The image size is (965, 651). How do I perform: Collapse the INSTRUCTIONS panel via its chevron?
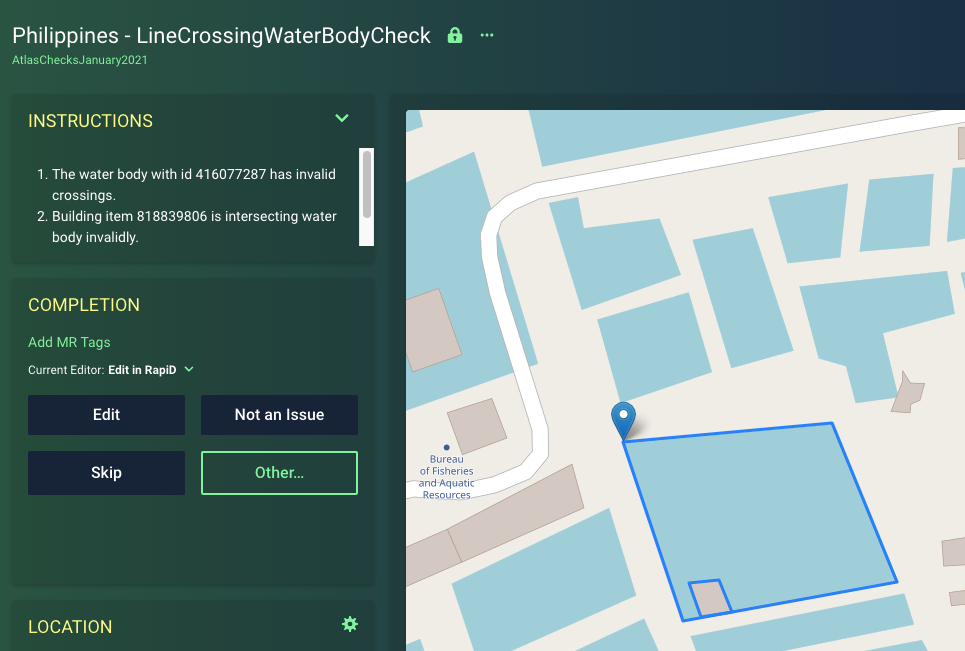(342, 118)
